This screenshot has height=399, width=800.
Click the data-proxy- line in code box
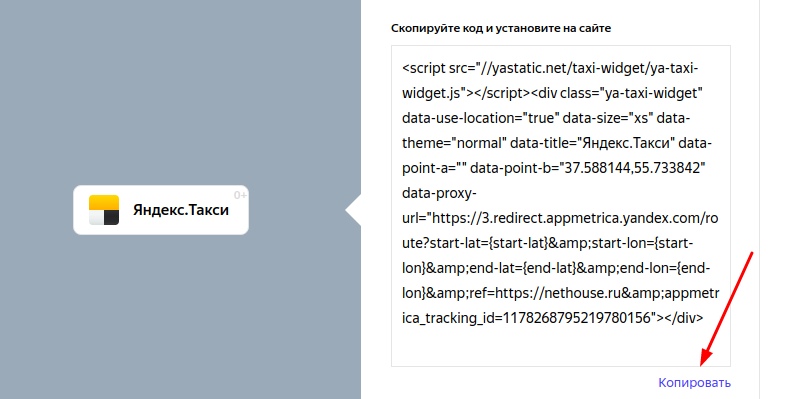pyautogui.click(x=439, y=194)
